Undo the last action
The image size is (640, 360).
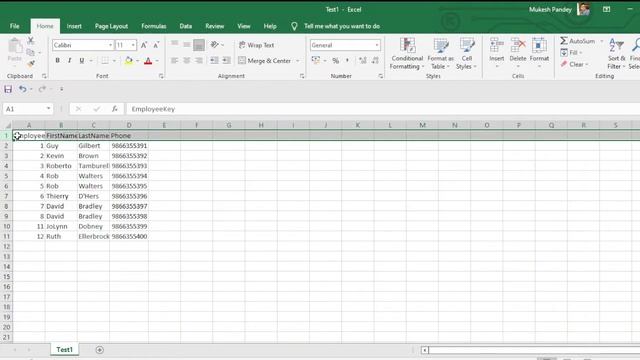coord(22,89)
